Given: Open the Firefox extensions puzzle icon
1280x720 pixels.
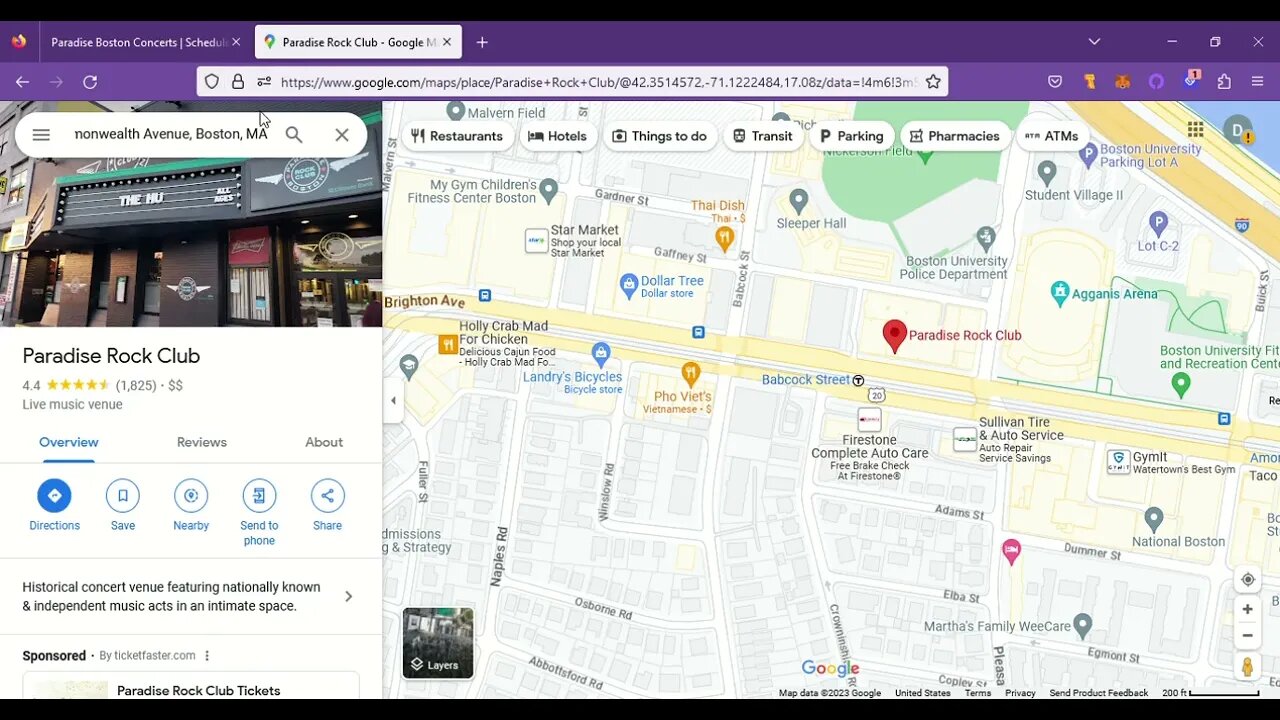Looking at the screenshot, I should [1224, 82].
